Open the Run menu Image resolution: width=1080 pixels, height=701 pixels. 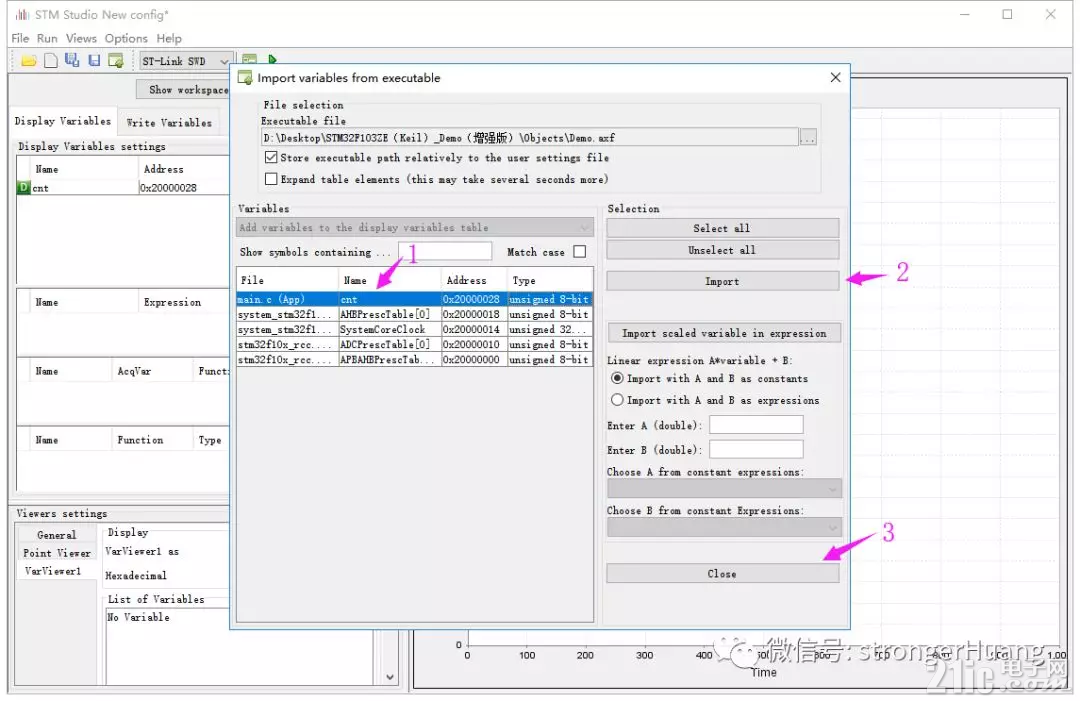[x=47, y=39]
